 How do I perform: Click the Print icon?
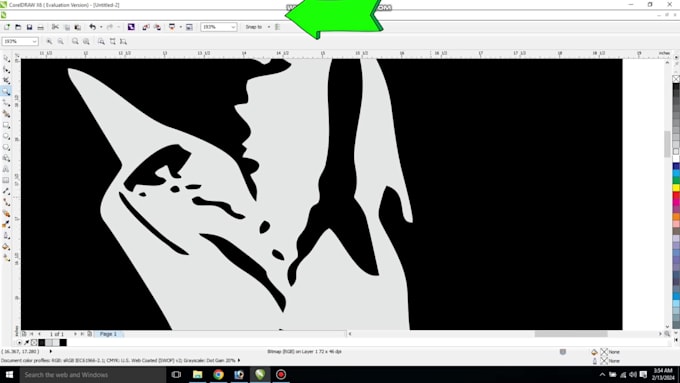(x=40, y=27)
